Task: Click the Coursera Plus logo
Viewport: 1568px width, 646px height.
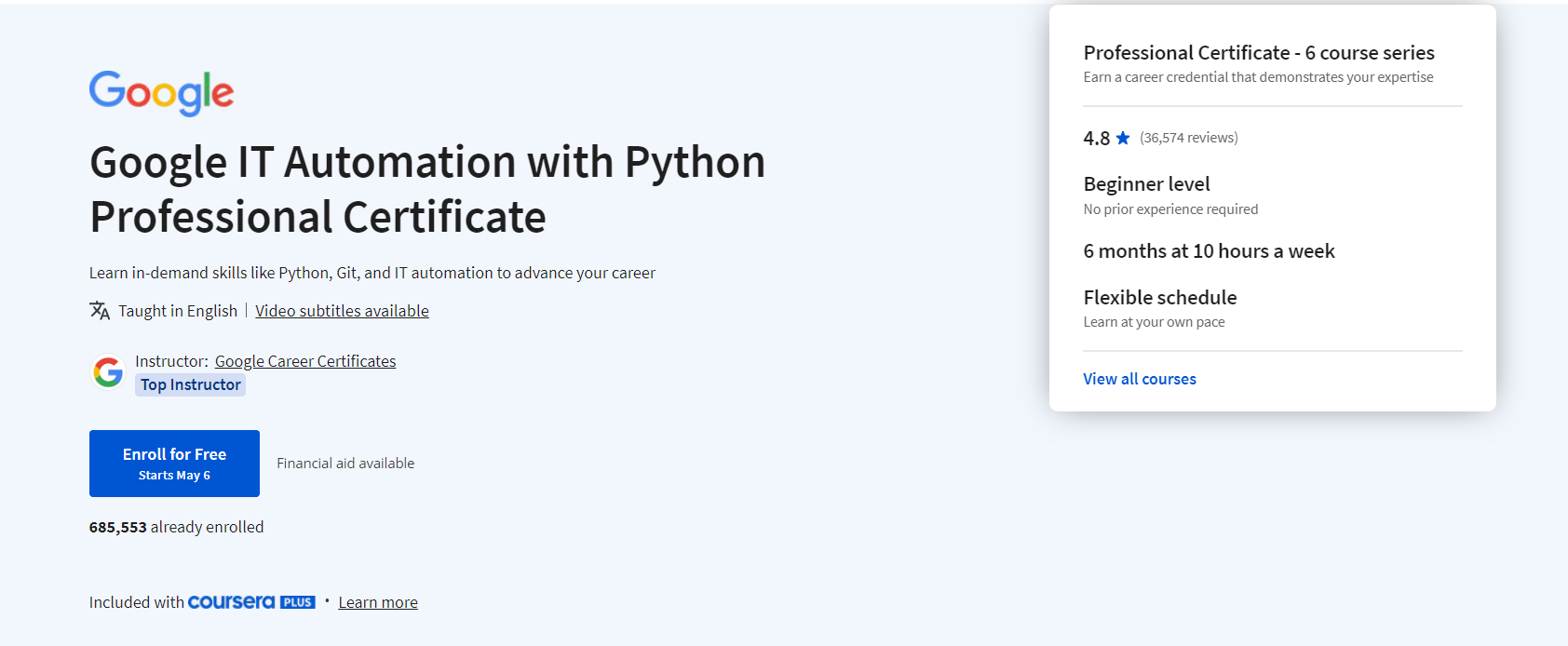Action: click(x=251, y=602)
